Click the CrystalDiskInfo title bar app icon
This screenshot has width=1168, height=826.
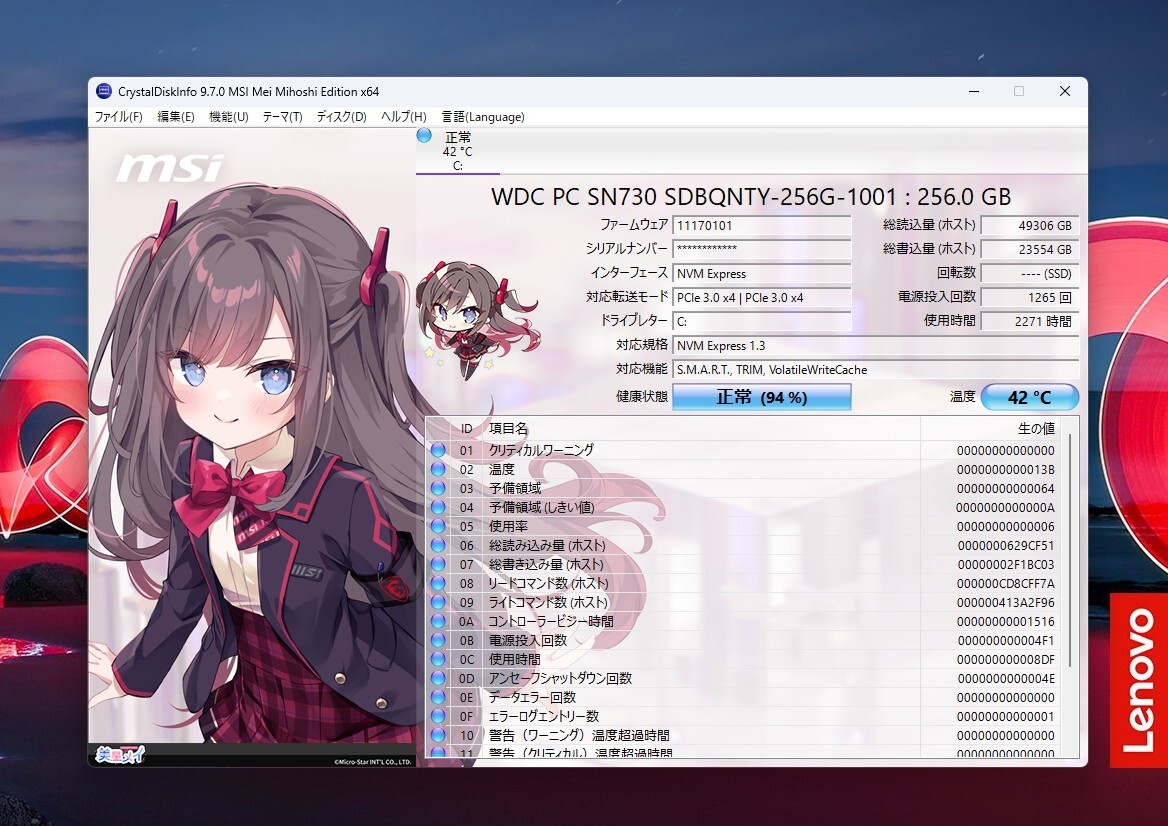[x=104, y=92]
